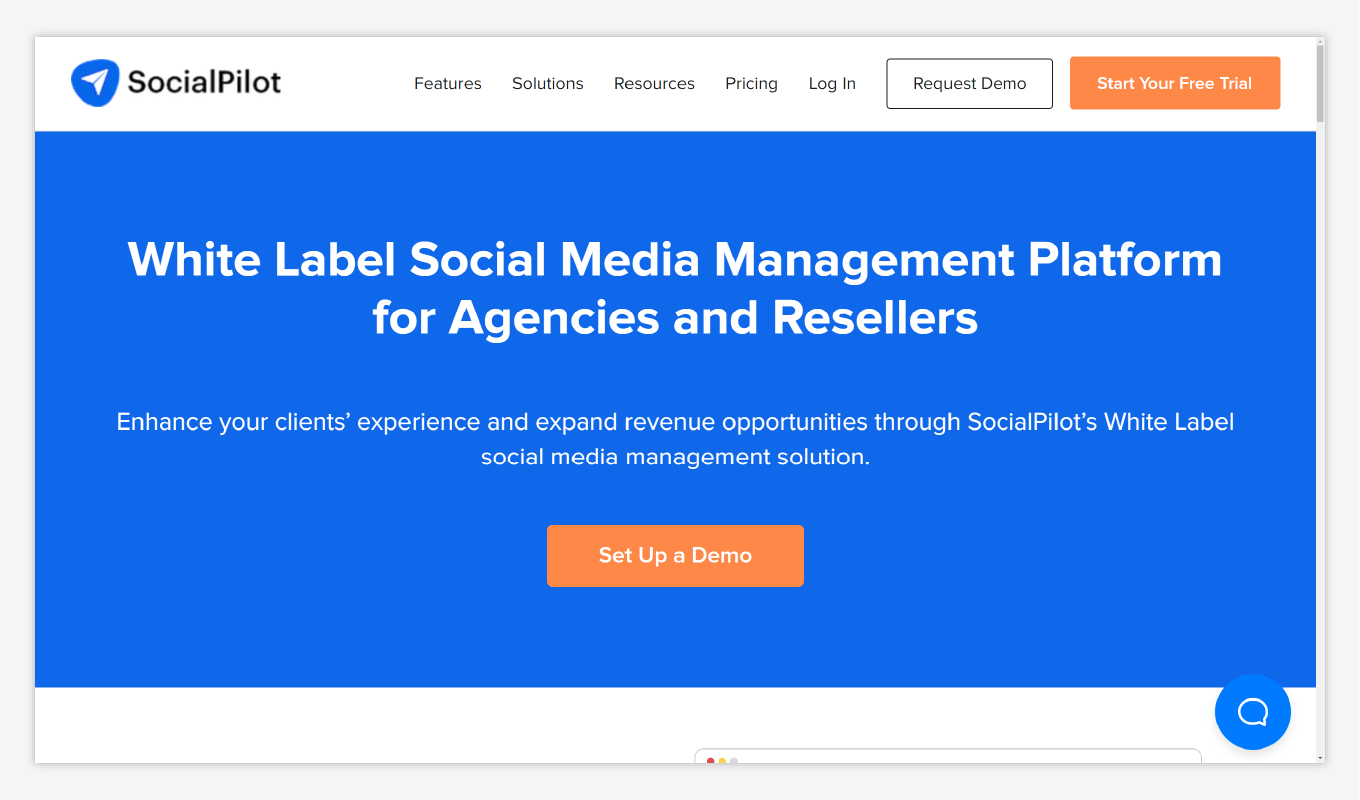Image resolution: width=1360 pixels, height=800 pixels.
Task: Click the Request Demo button
Action: [x=968, y=83]
